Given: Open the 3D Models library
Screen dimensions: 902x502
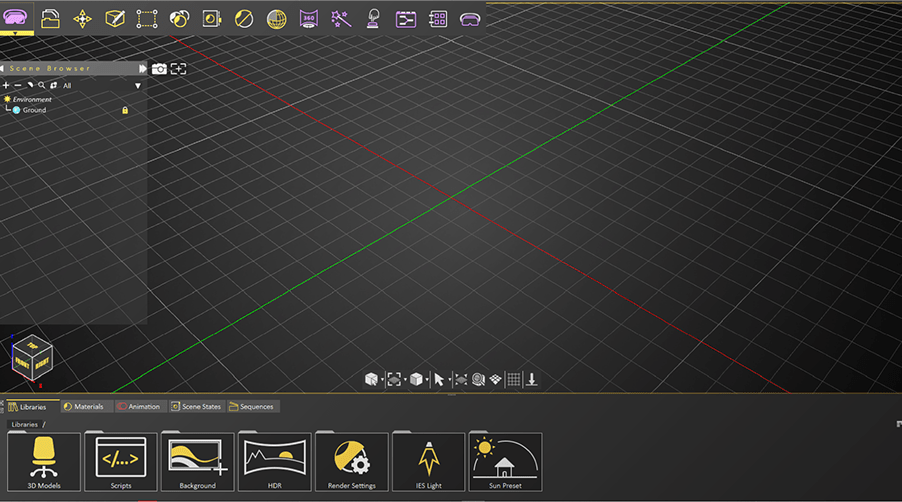Looking at the screenshot, I should tap(44, 462).
